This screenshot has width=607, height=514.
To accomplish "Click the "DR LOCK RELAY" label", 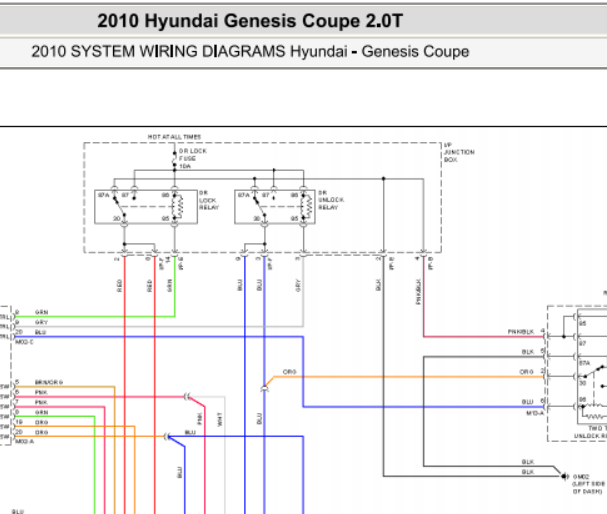I will pos(209,200).
